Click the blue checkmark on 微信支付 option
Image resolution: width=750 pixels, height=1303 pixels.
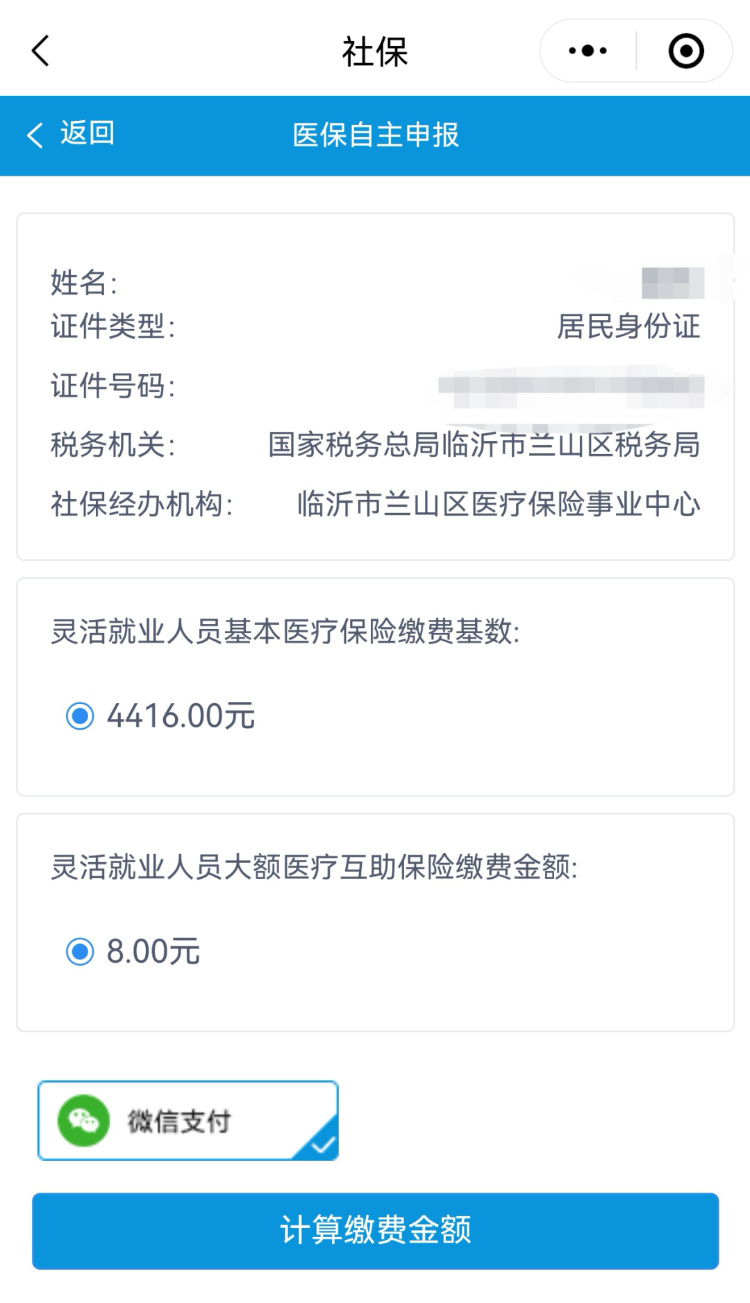[x=322, y=1146]
